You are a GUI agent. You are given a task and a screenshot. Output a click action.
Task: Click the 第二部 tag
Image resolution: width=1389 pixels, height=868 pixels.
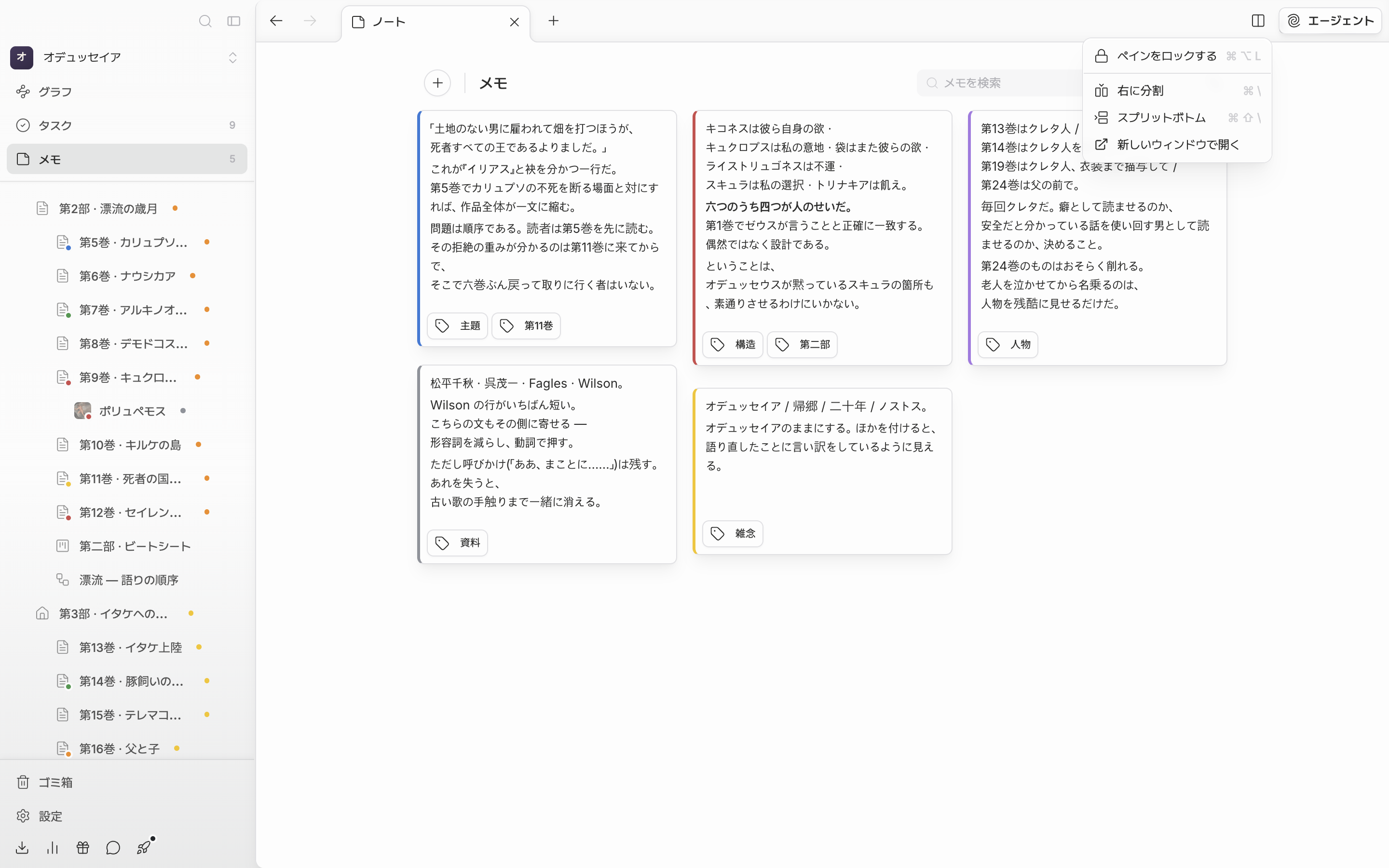(803, 344)
